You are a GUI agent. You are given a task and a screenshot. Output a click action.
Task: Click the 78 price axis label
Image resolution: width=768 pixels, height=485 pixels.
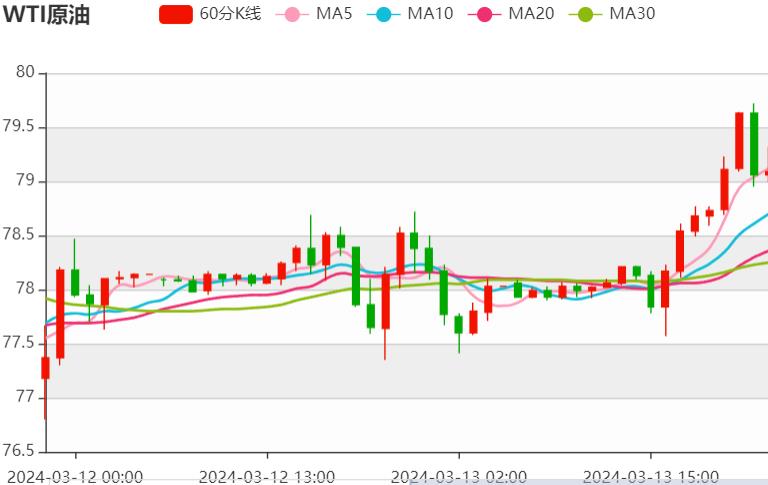coord(25,289)
